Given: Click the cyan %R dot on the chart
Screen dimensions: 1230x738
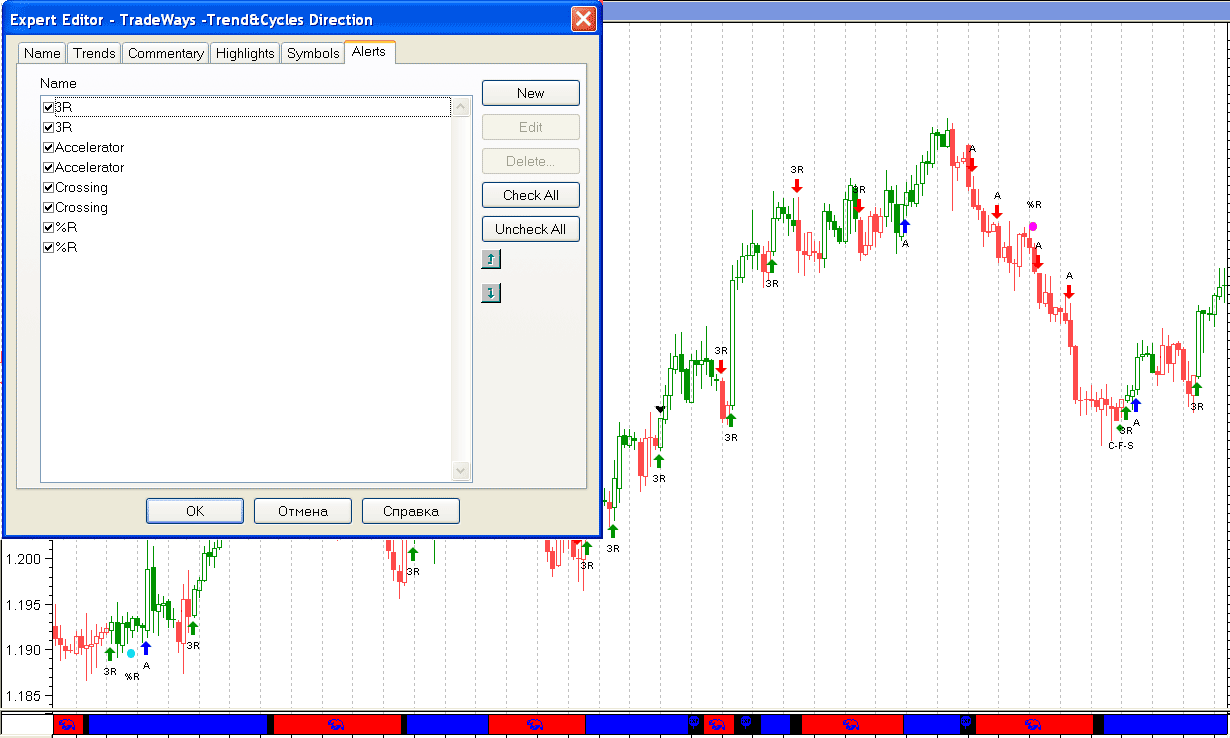Looking at the screenshot, I should coord(131,654).
